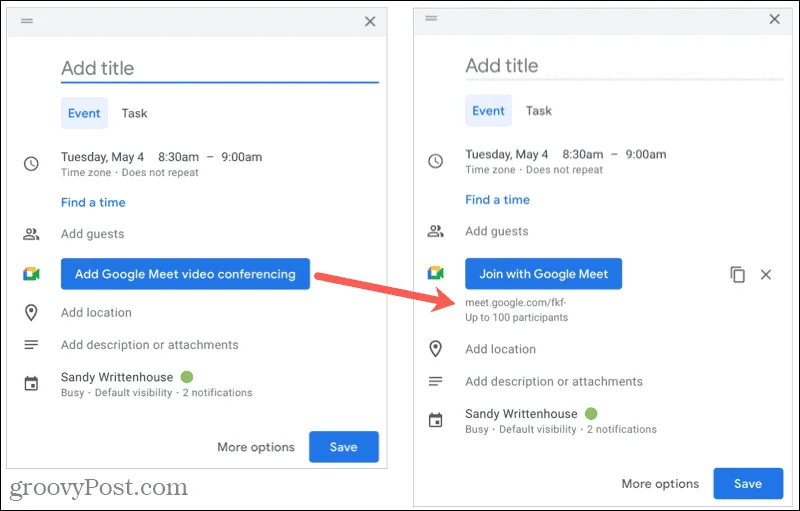The height and width of the screenshot is (511, 800).
Task: Open More options in the right dialog
Action: coord(660,484)
